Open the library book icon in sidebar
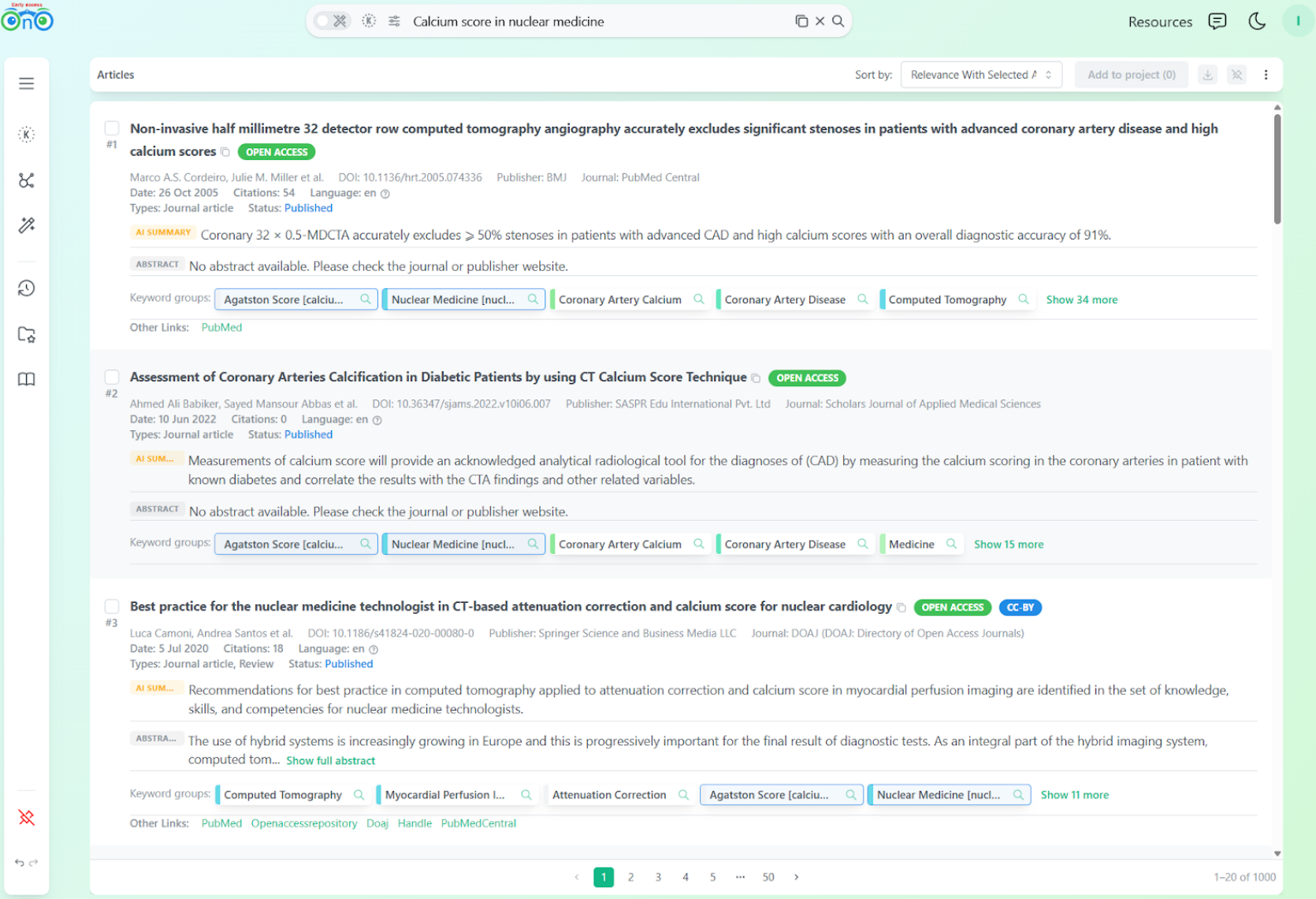 click(26, 379)
